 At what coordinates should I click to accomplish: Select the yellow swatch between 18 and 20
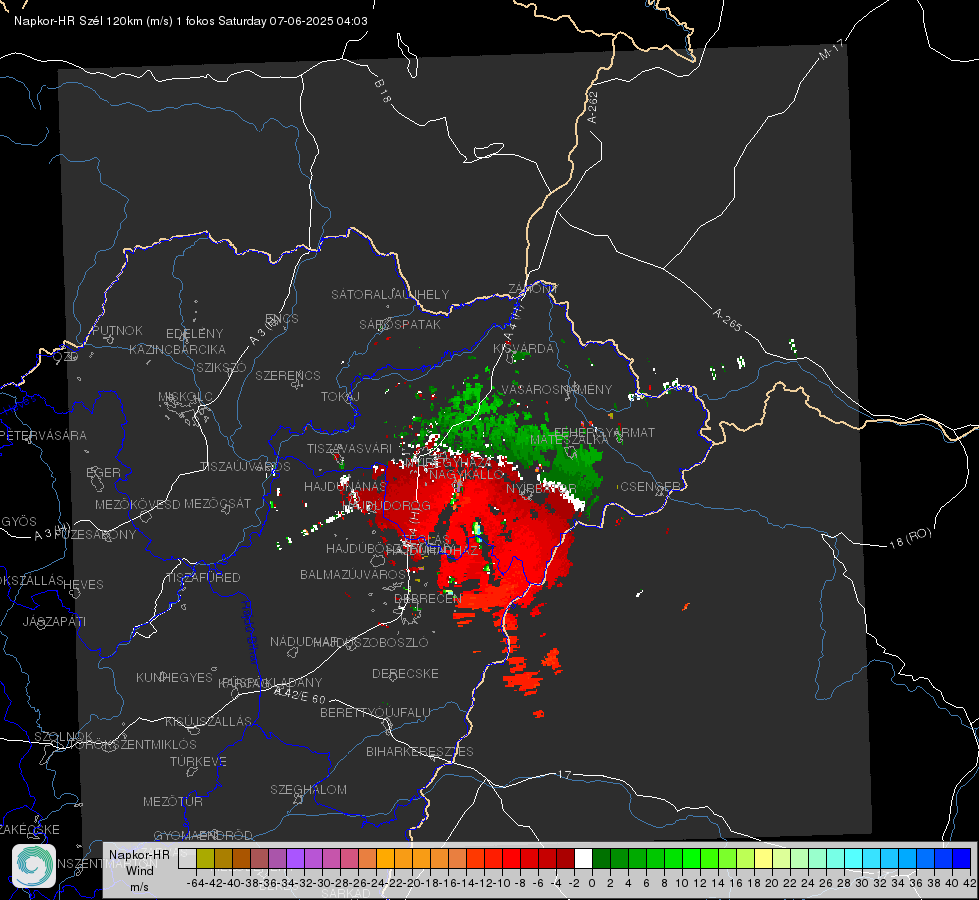pyautogui.click(x=763, y=859)
